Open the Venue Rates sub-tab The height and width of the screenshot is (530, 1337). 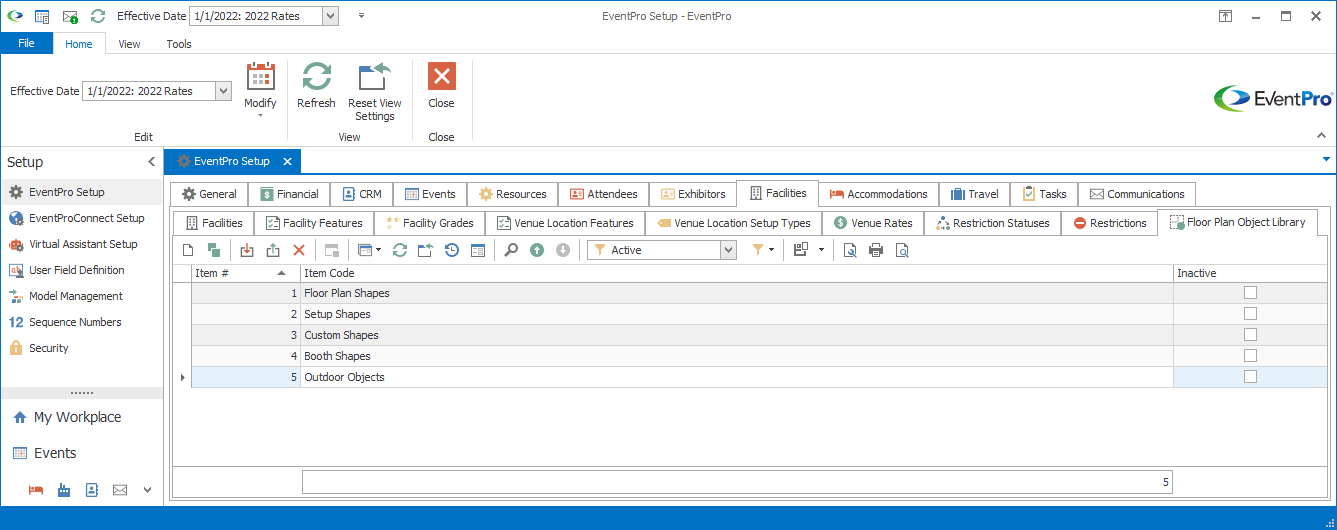872,223
